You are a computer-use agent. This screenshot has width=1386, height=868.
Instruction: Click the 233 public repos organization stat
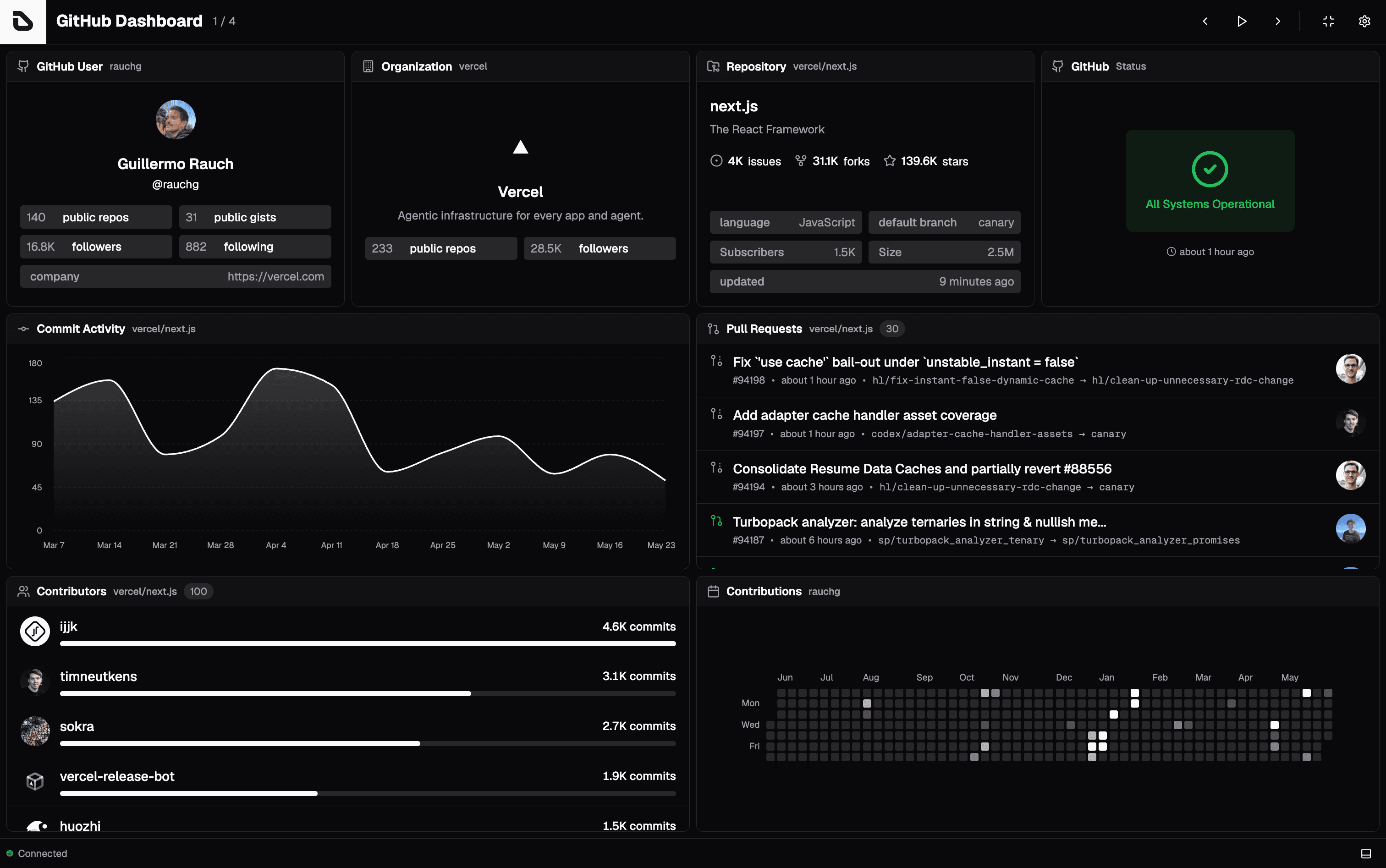point(441,248)
